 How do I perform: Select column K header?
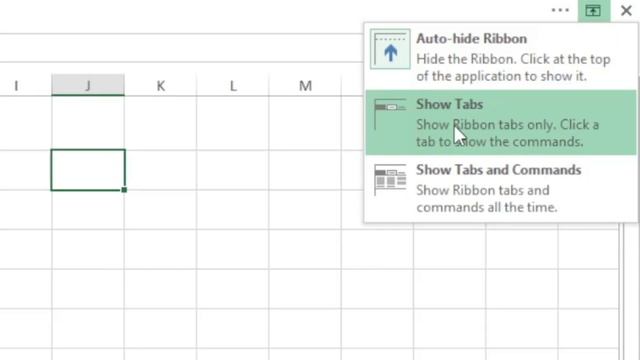pyautogui.click(x=160, y=85)
